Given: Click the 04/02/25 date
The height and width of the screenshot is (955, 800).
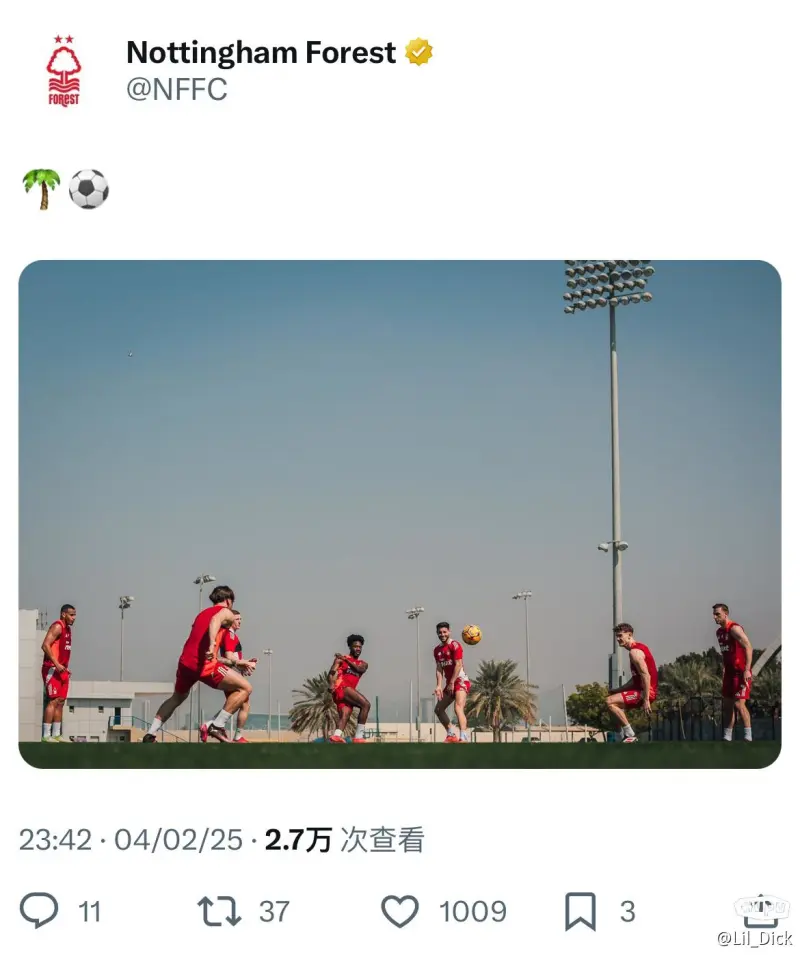Looking at the screenshot, I should pos(178,840).
